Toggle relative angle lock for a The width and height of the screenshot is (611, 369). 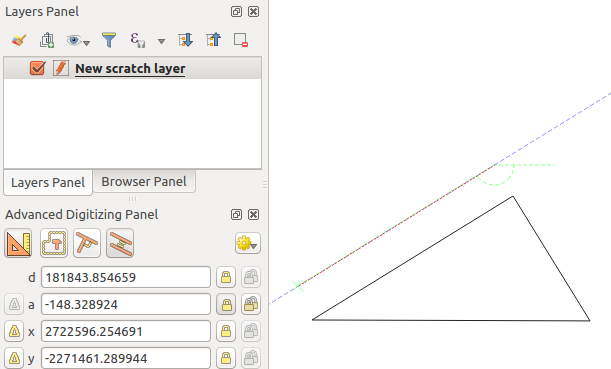[x=251, y=304]
